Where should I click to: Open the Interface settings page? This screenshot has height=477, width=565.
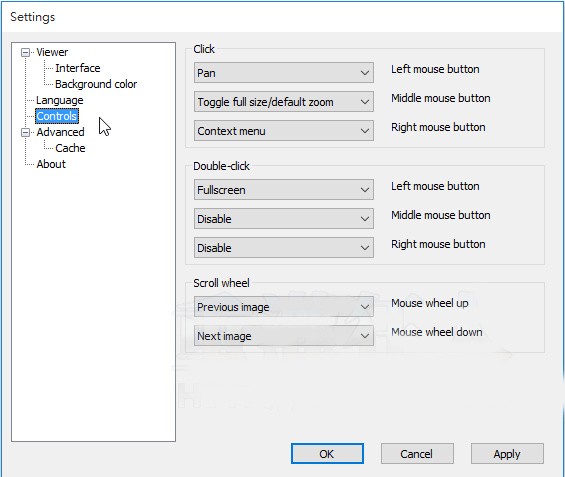pyautogui.click(x=77, y=68)
